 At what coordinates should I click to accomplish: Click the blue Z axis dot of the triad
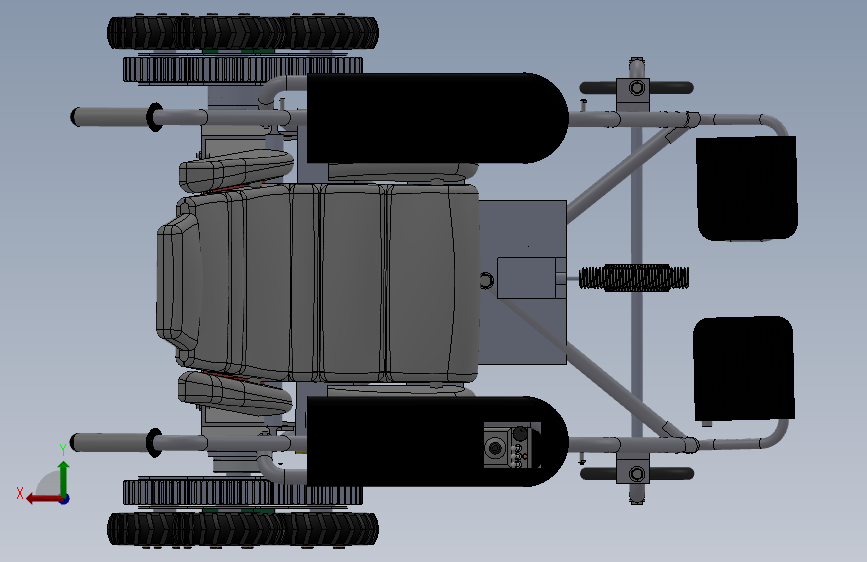coord(65,499)
